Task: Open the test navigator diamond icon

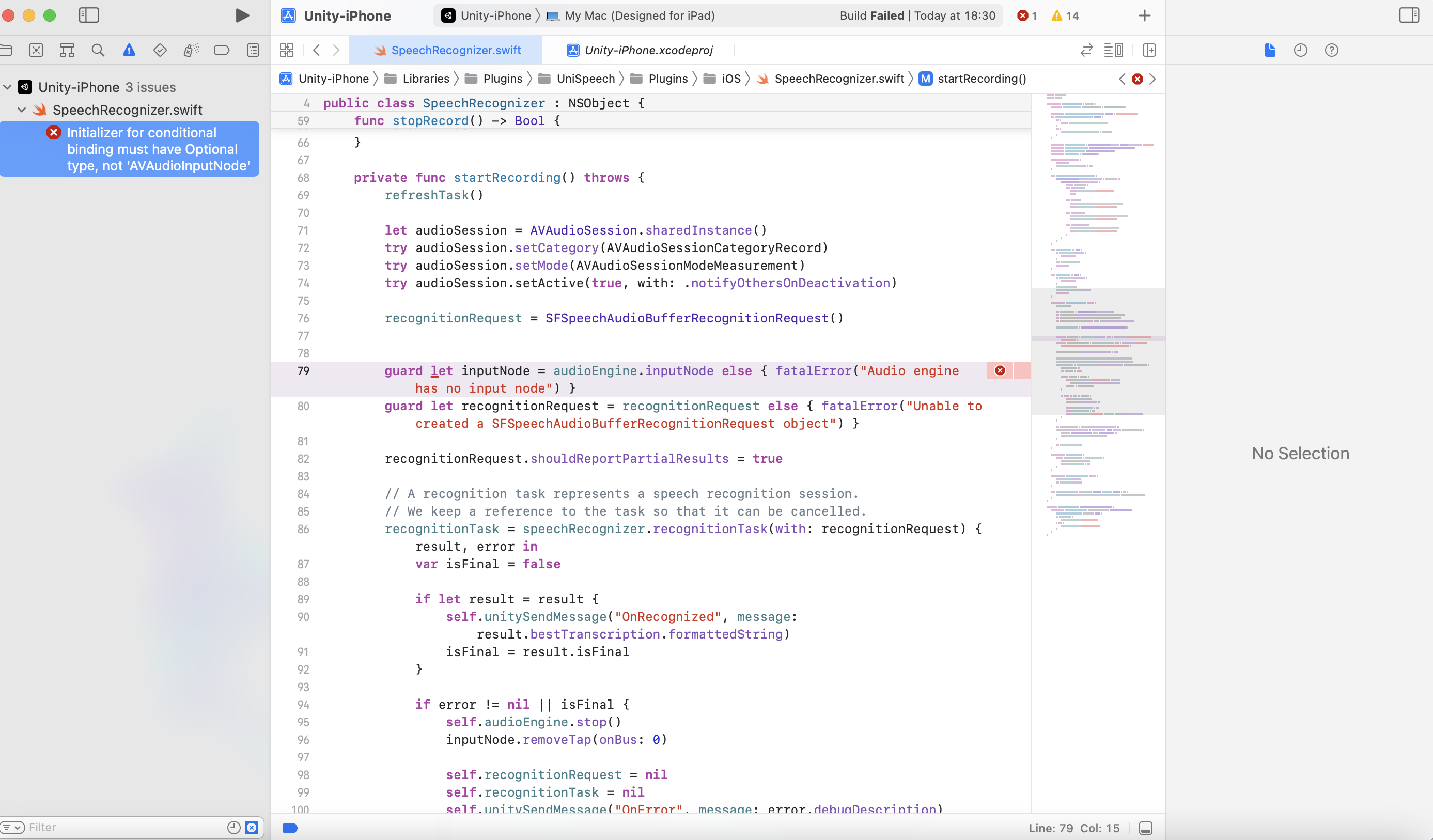Action: [x=160, y=51]
